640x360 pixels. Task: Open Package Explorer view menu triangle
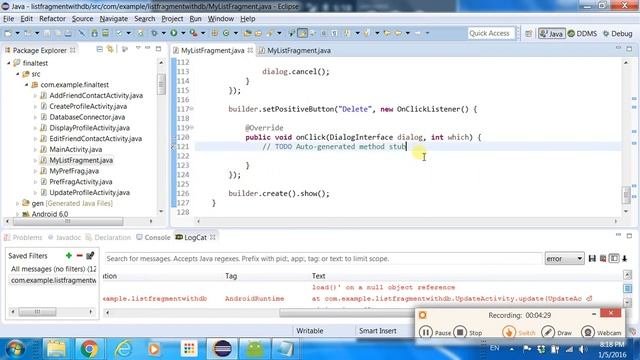pos(138,49)
